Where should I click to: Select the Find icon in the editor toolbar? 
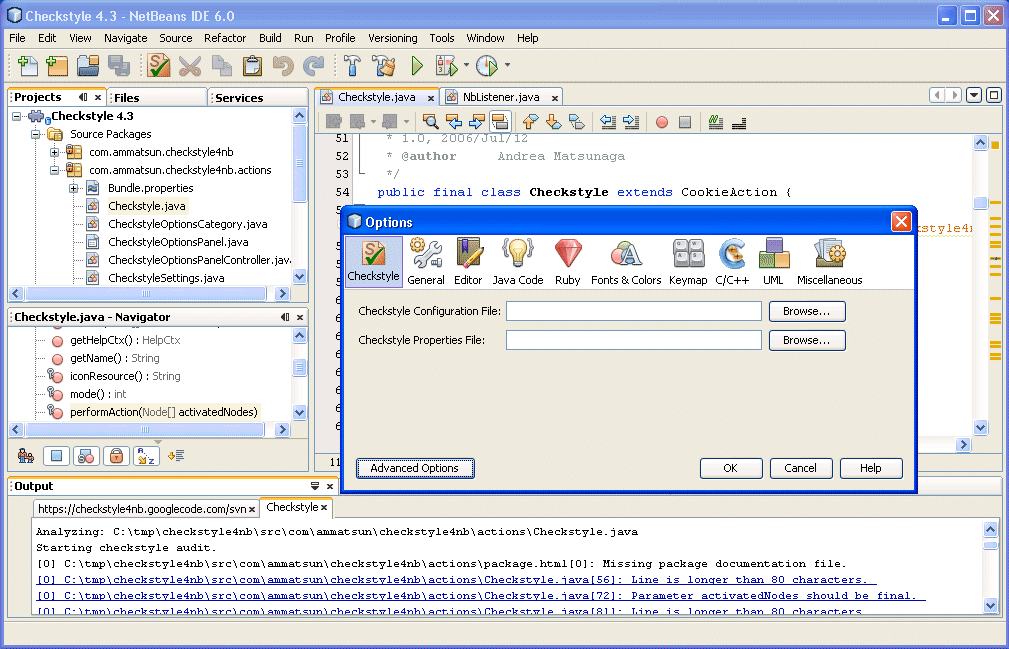pyautogui.click(x=431, y=122)
